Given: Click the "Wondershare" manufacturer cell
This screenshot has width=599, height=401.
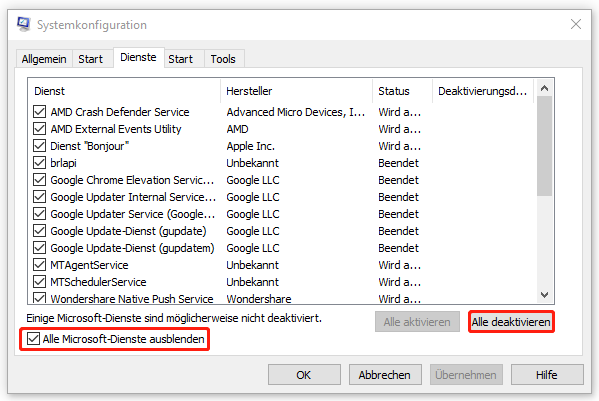Looking at the screenshot, I should [259, 299].
